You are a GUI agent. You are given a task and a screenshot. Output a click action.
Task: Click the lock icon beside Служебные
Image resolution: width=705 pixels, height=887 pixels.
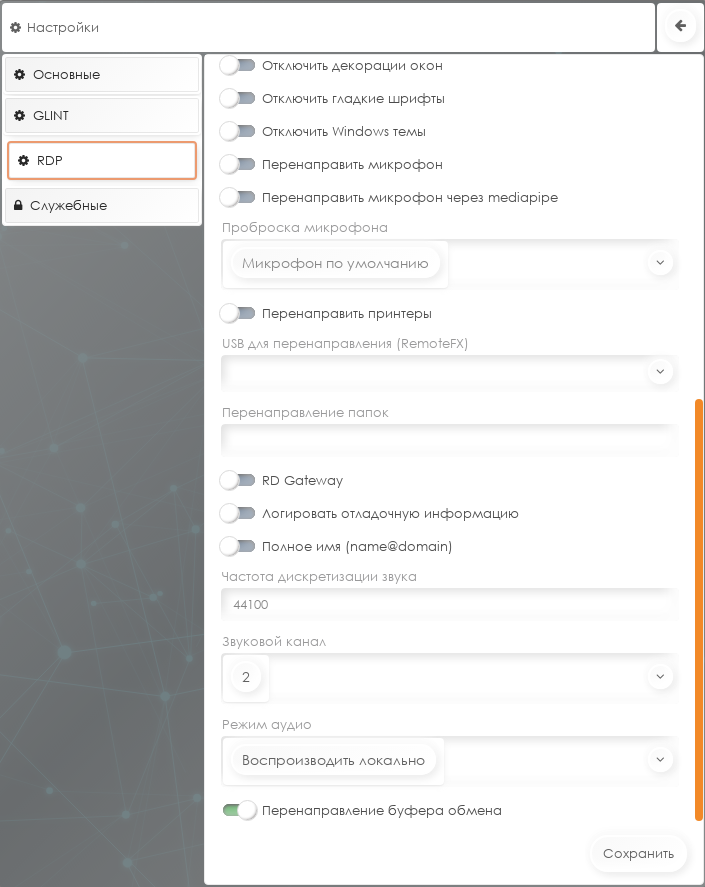click(18, 205)
